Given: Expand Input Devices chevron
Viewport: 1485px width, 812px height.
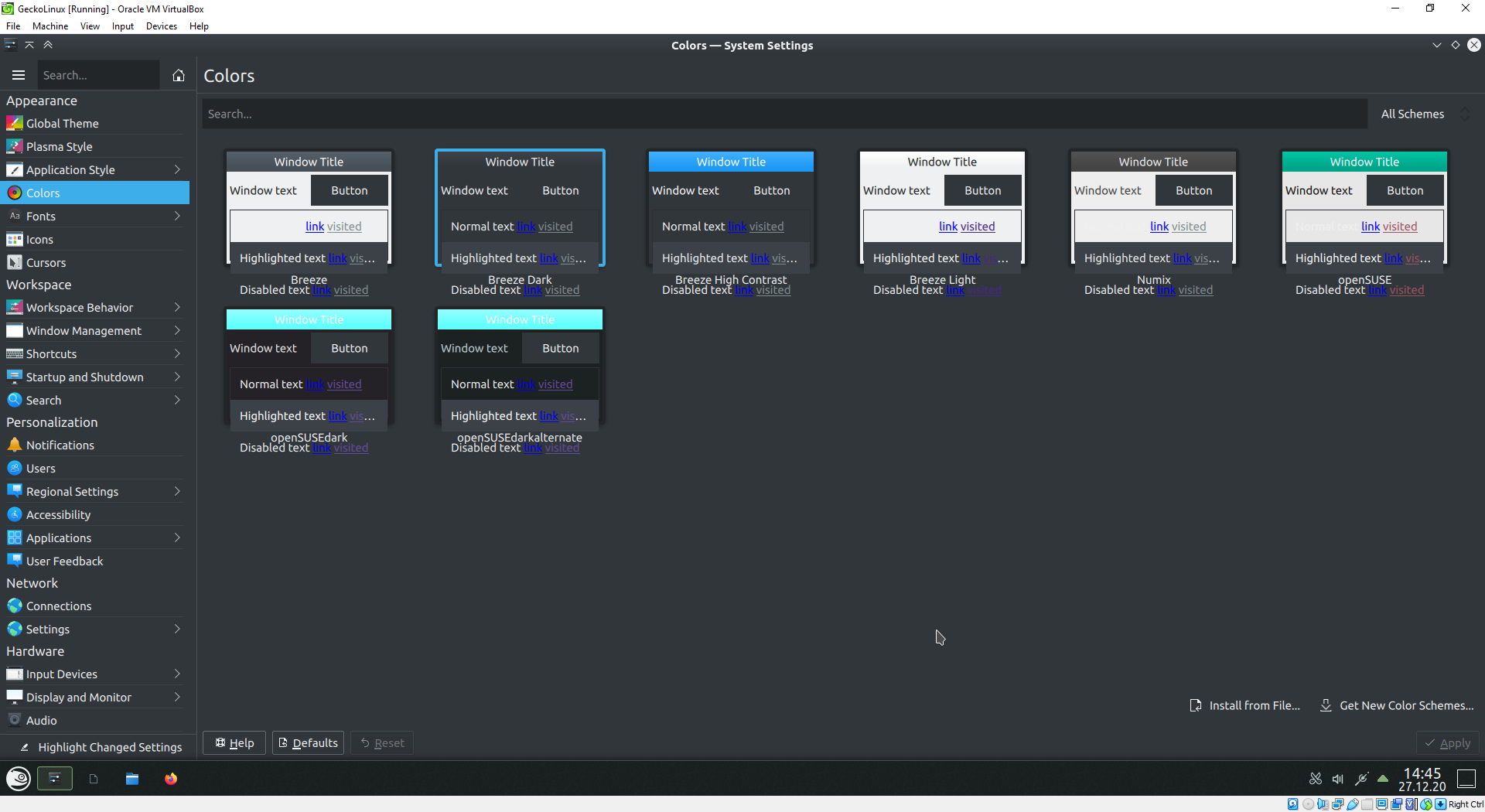Looking at the screenshot, I should tap(177, 674).
